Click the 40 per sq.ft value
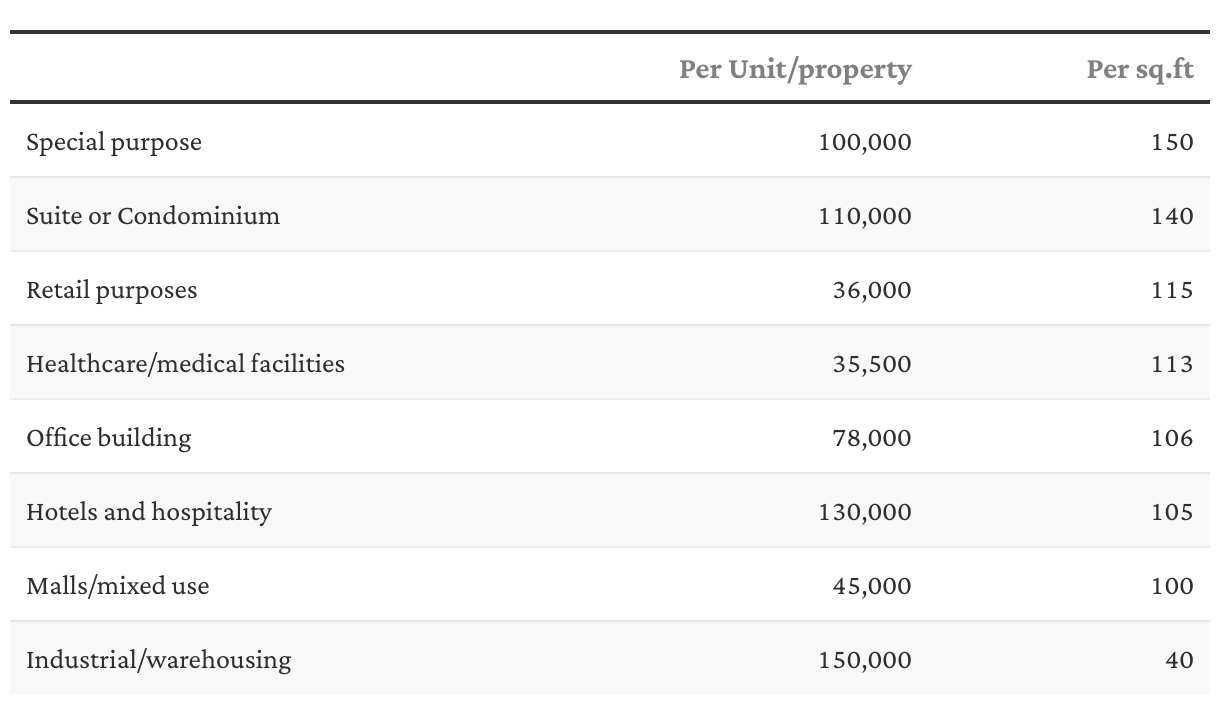Image resolution: width=1220 pixels, height=704 pixels. point(1179,660)
